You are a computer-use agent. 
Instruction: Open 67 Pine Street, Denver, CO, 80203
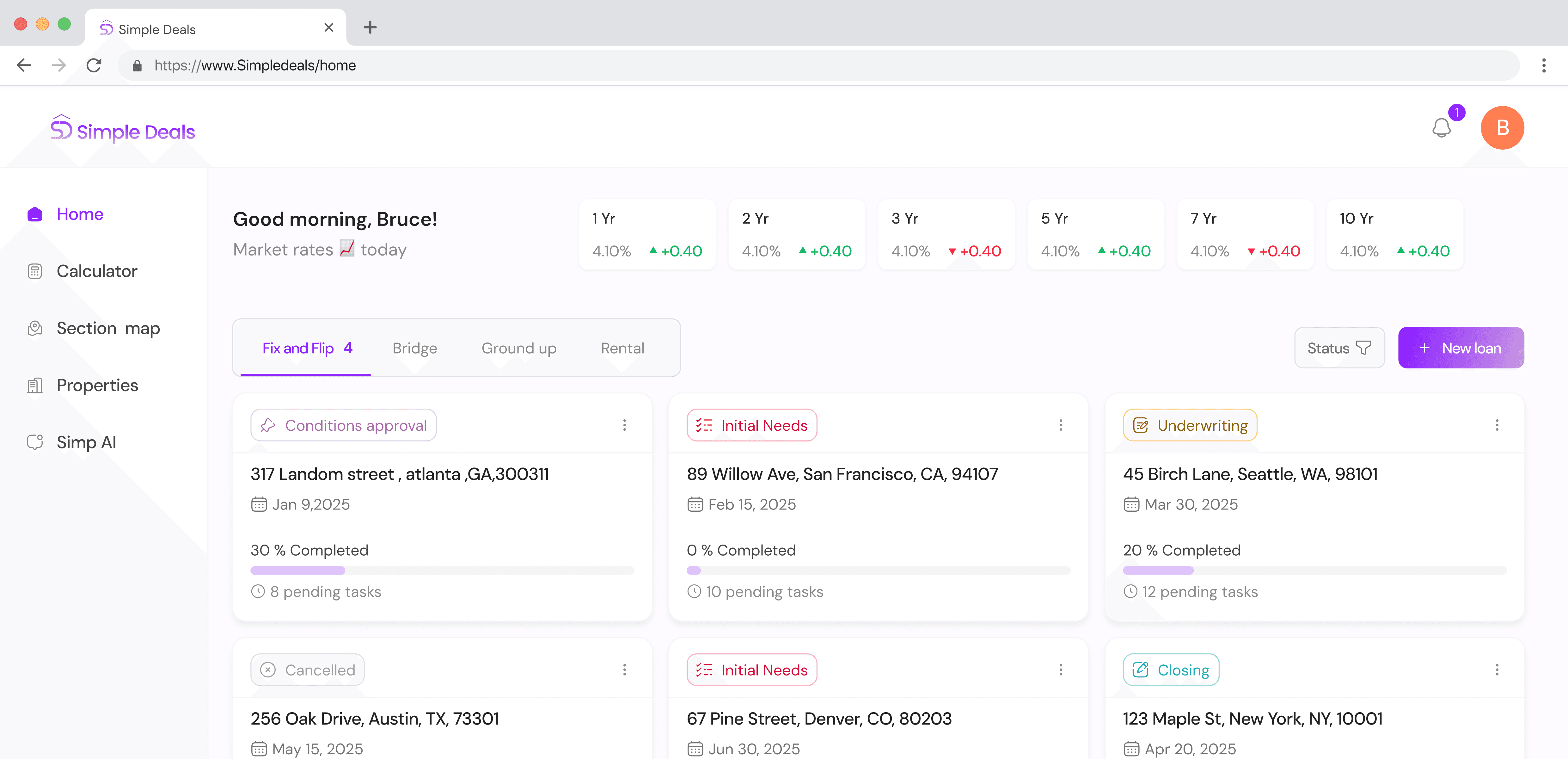819,719
